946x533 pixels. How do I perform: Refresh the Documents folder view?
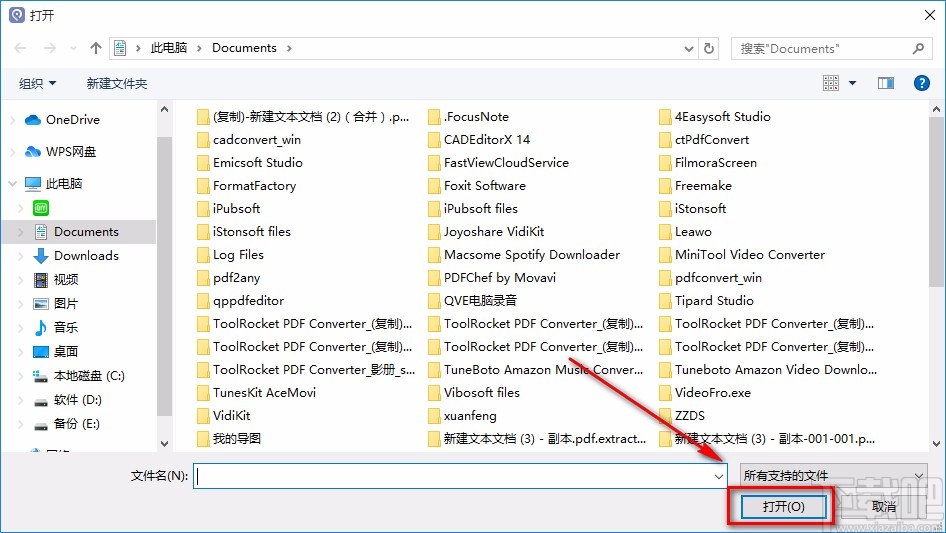coord(709,48)
